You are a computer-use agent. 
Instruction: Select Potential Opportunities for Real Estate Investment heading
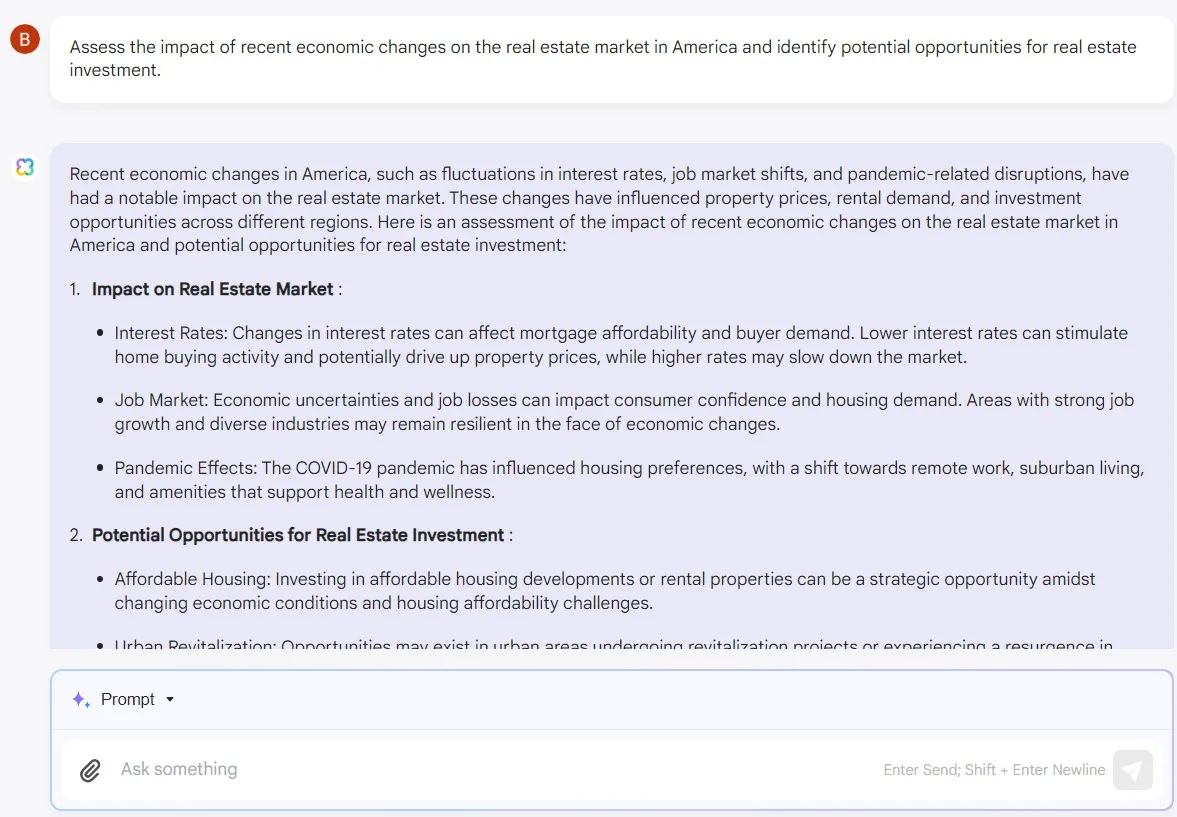coord(298,535)
